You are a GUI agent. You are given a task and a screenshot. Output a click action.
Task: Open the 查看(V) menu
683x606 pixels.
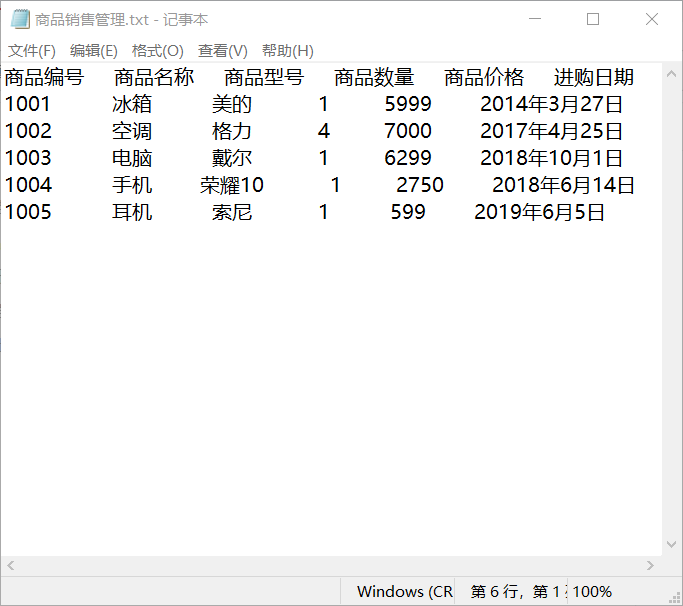point(223,51)
